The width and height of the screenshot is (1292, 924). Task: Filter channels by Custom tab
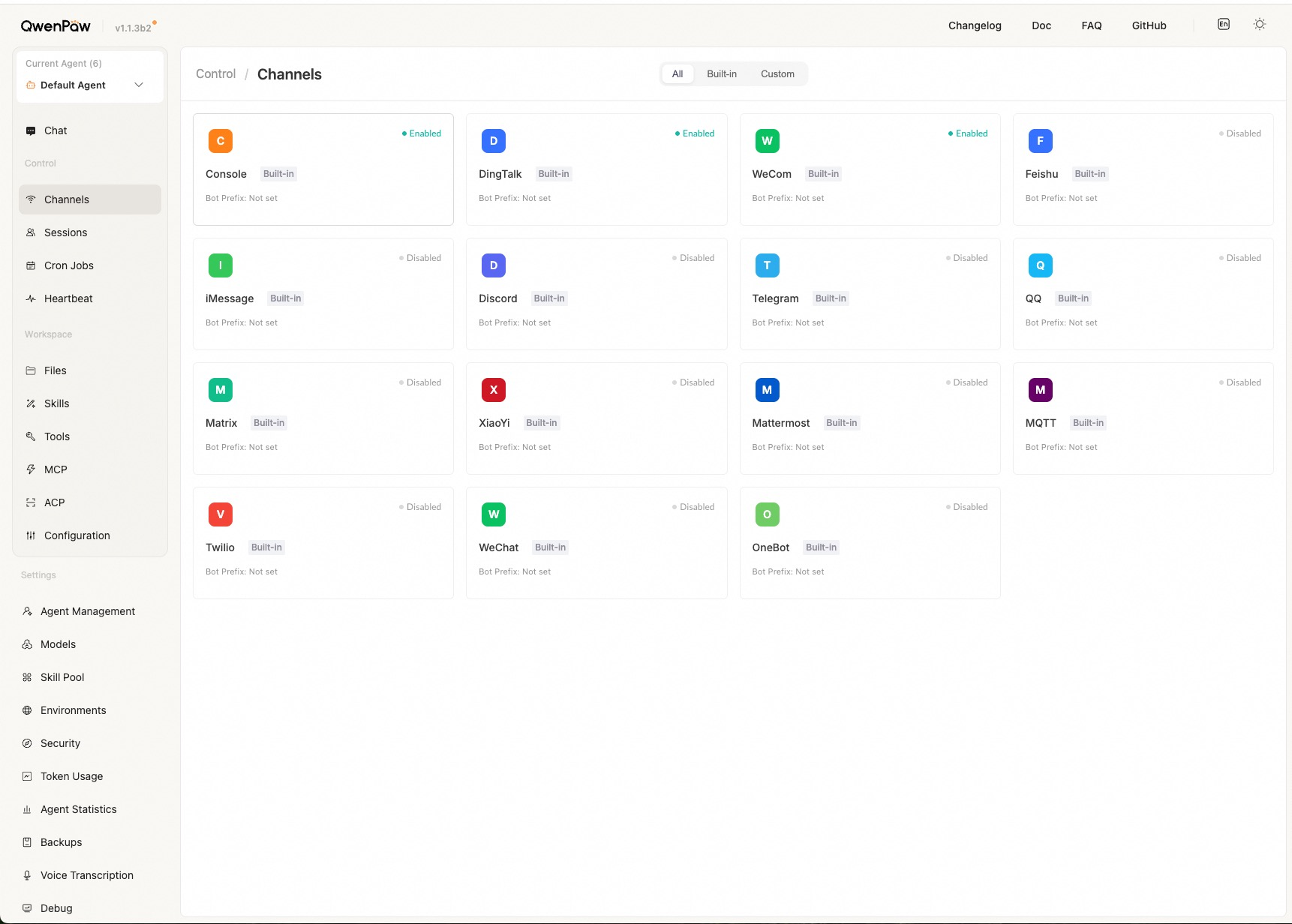point(777,74)
